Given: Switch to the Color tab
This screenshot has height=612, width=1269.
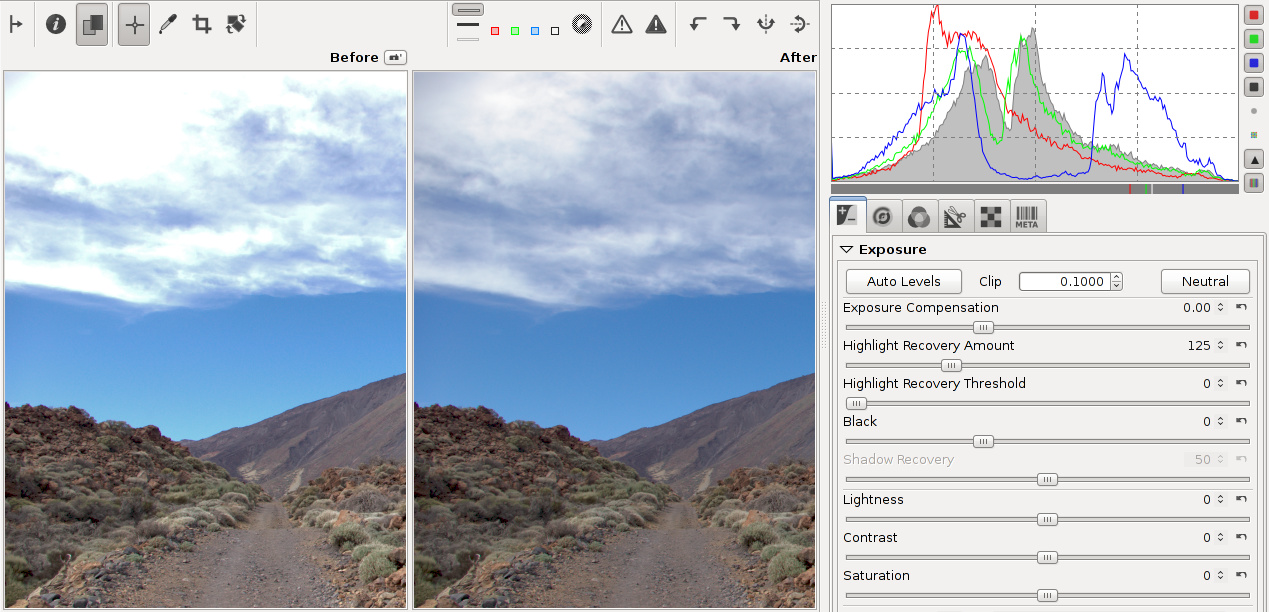Looking at the screenshot, I should pos(918,216).
